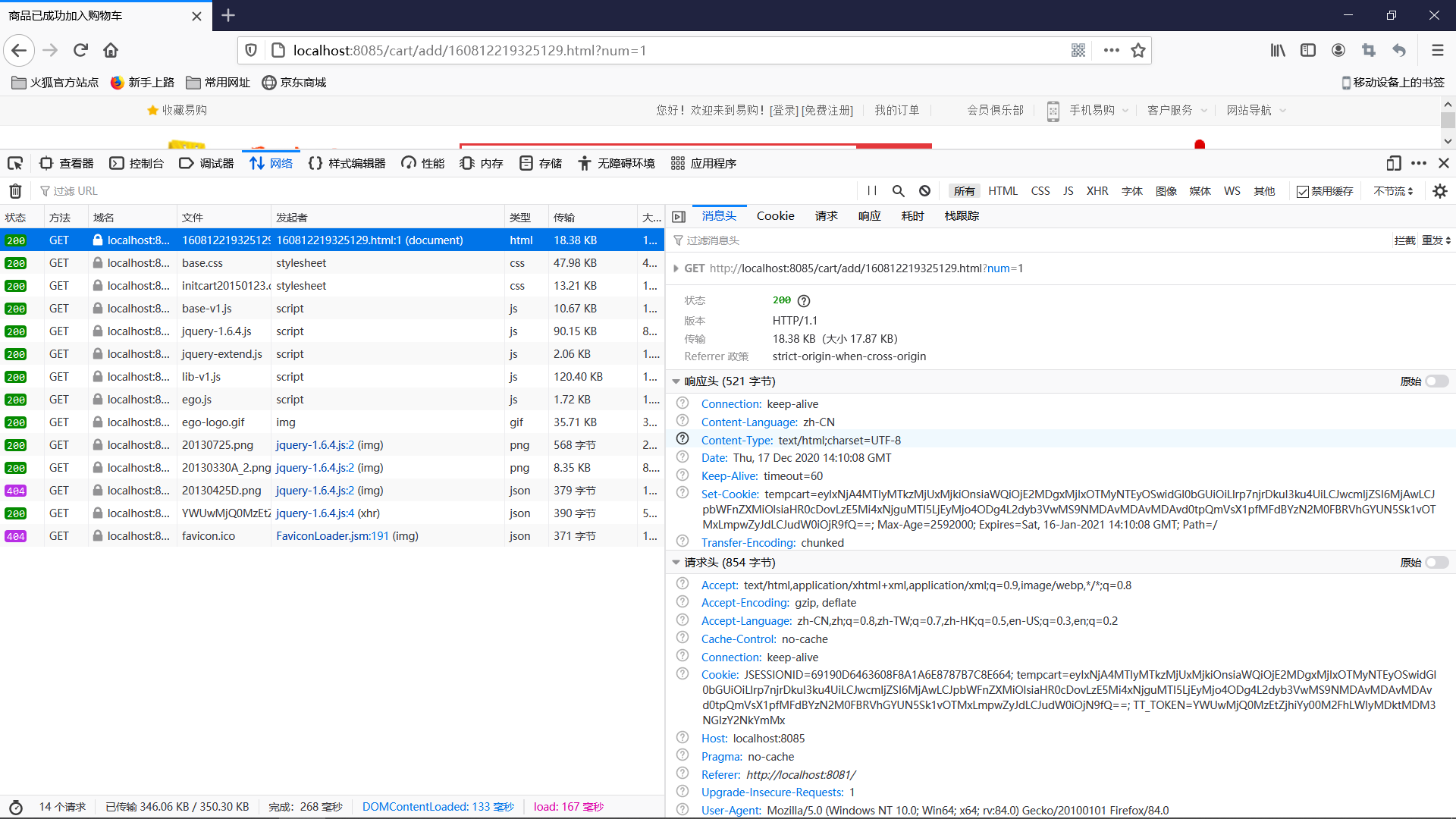Switch to the 响应 response tab
The width and height of the screenshot is (1456, 819).
[x=869, y=216]
